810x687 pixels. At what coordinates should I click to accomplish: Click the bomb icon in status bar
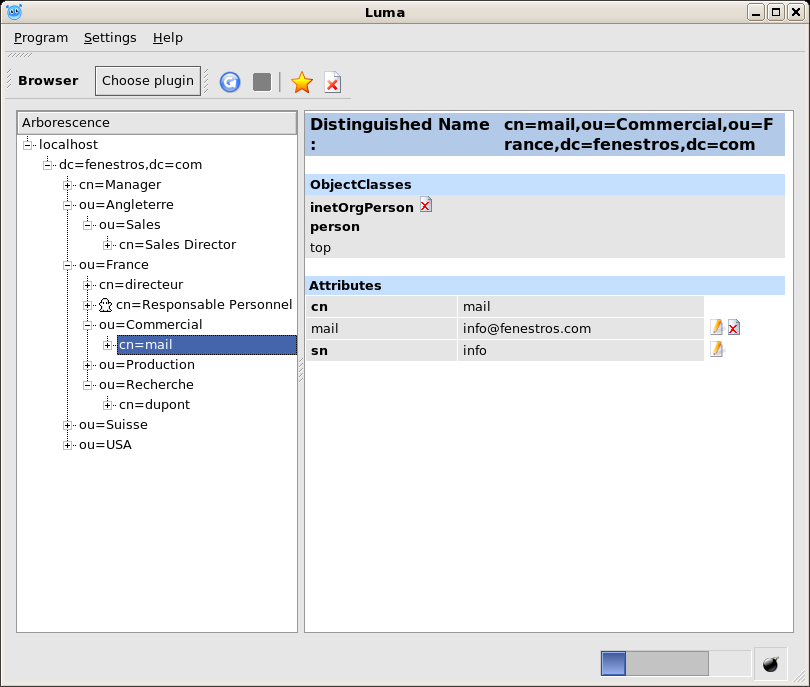(770, 664)
